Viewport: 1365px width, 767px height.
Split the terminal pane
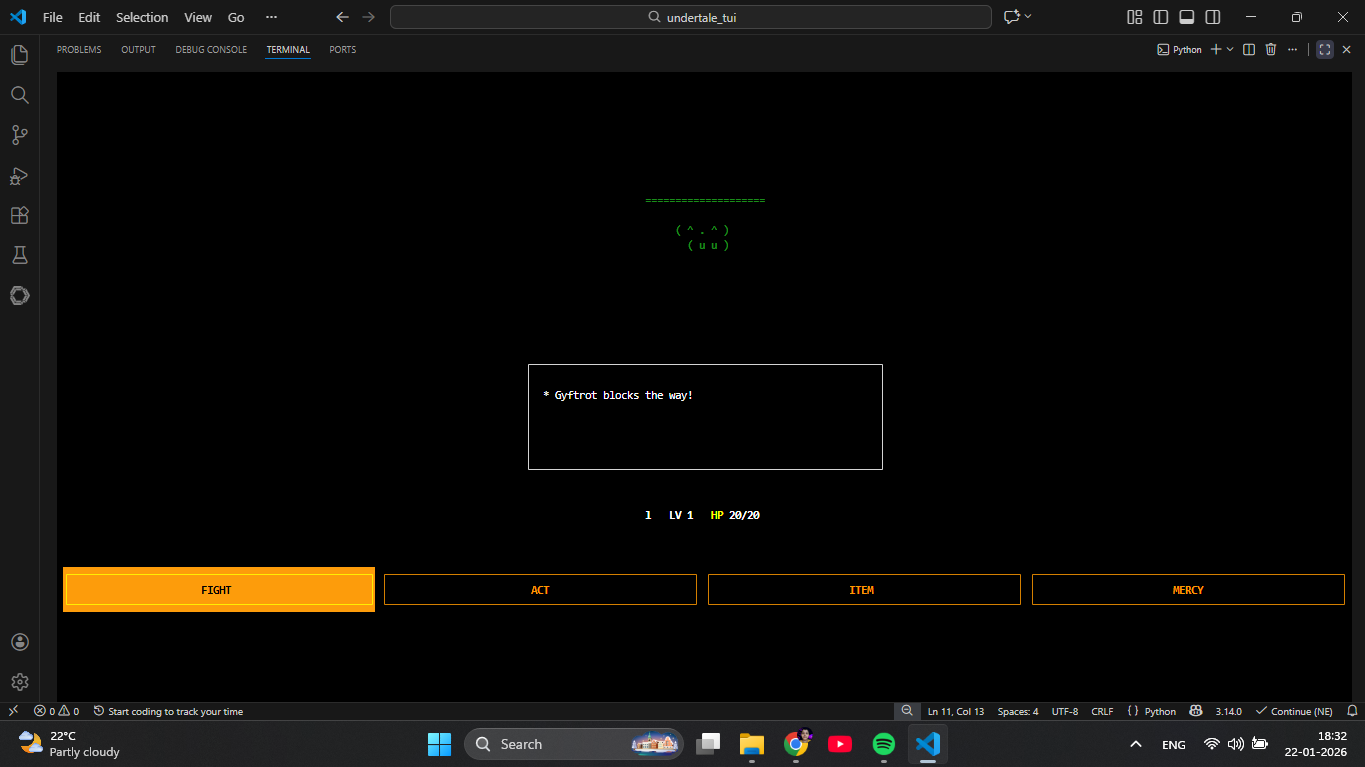[x=1249, y=49]
